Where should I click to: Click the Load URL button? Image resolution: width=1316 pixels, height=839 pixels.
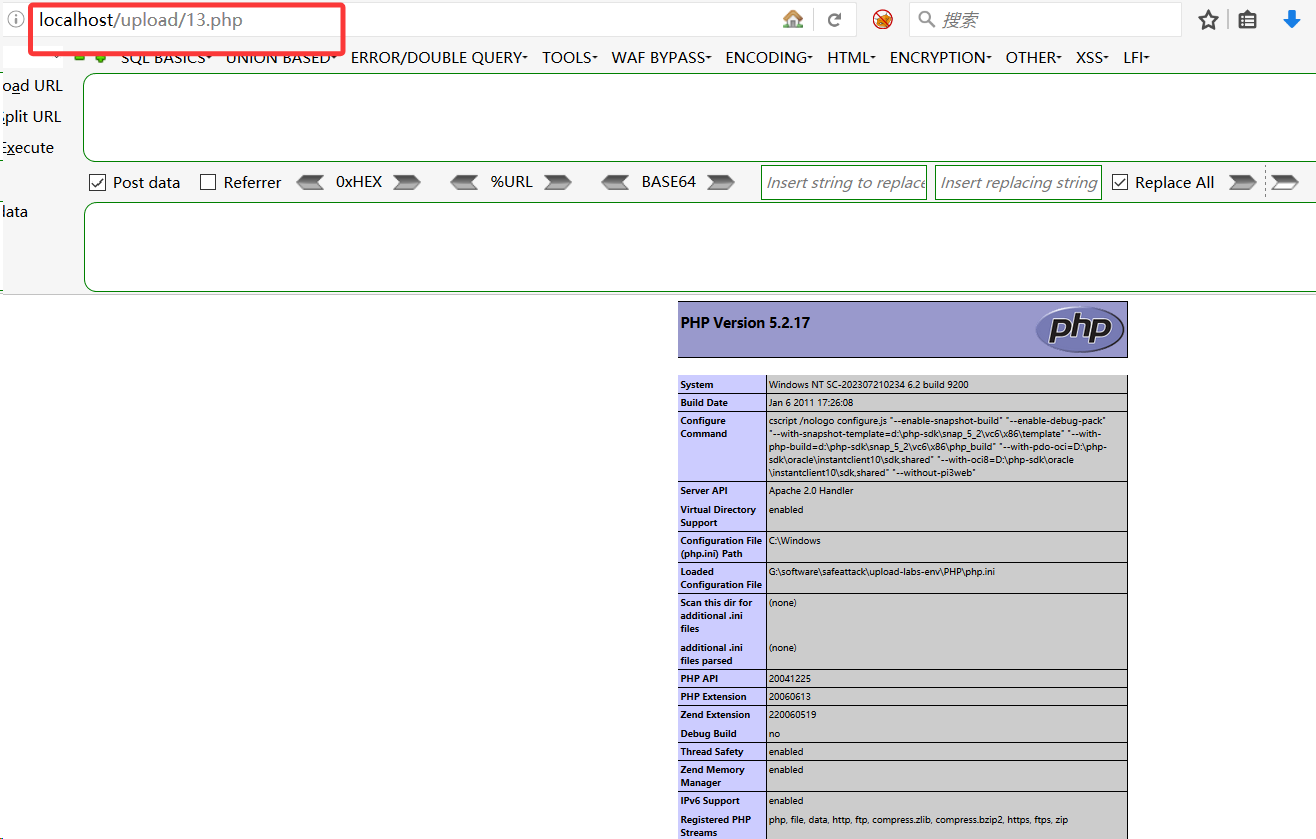[x=32, y=86]
